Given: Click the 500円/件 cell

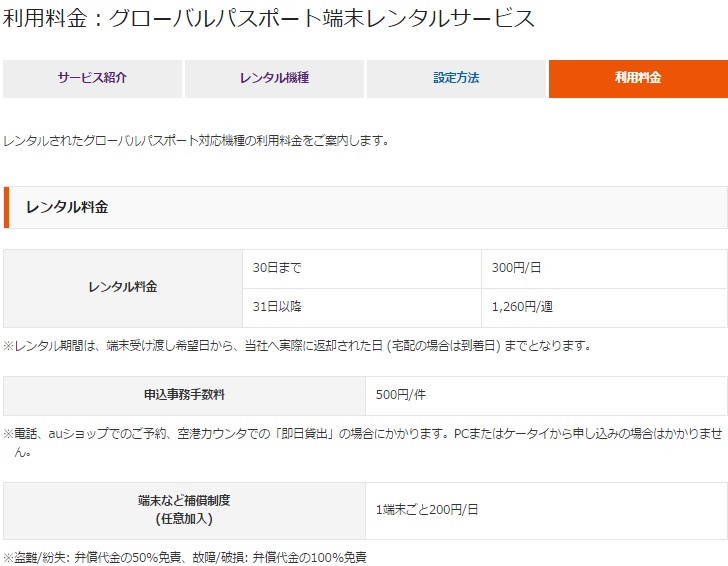Looking at the screenshot, I should pyautogui.click(x=546, y=396).
